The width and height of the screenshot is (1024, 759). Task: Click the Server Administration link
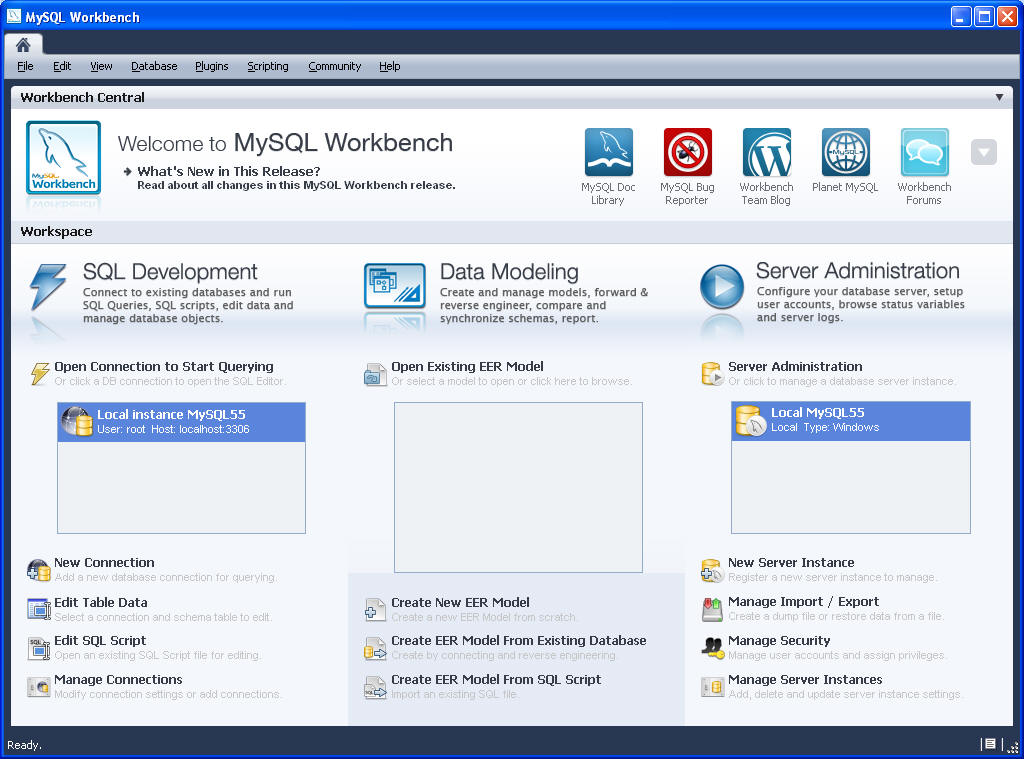[795, 366]
